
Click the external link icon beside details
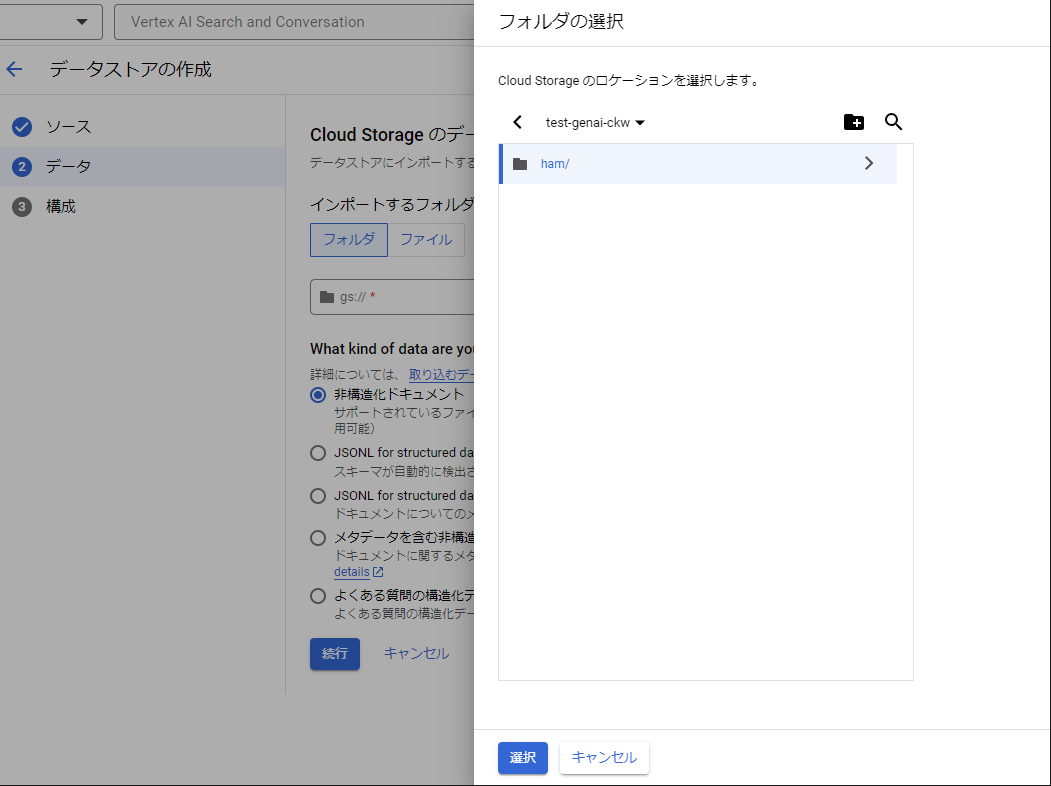click(376, 571)
